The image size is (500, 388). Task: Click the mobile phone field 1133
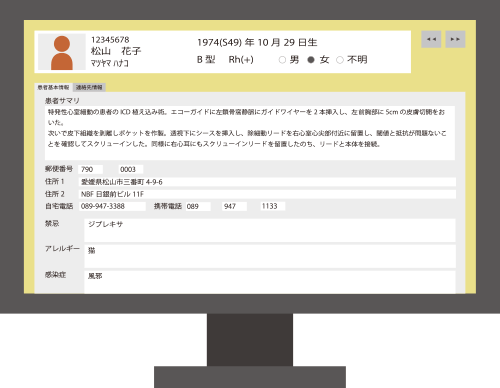click(x=273, y=206)
